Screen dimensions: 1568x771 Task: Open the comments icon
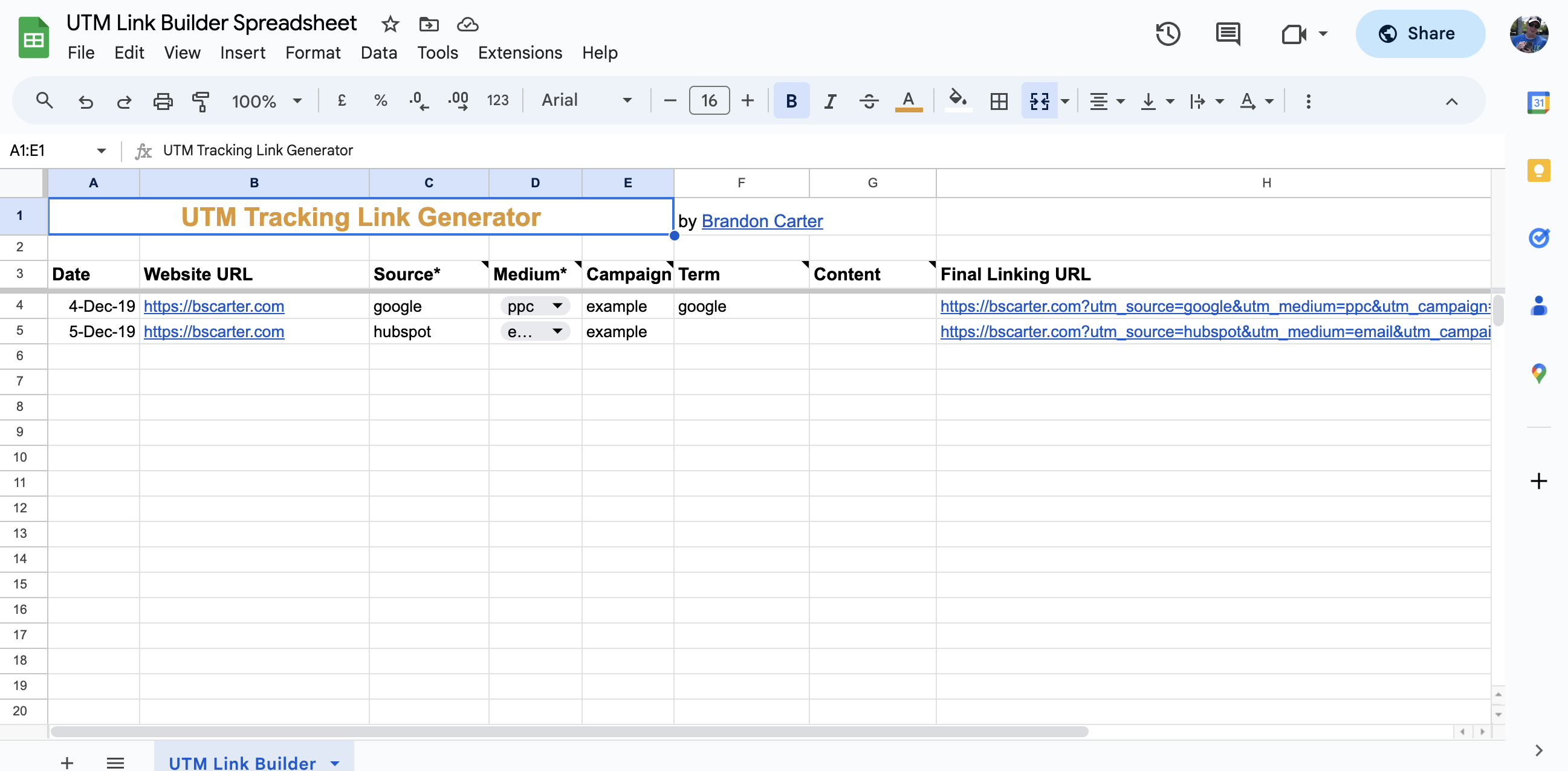(x=1228, y=34)
